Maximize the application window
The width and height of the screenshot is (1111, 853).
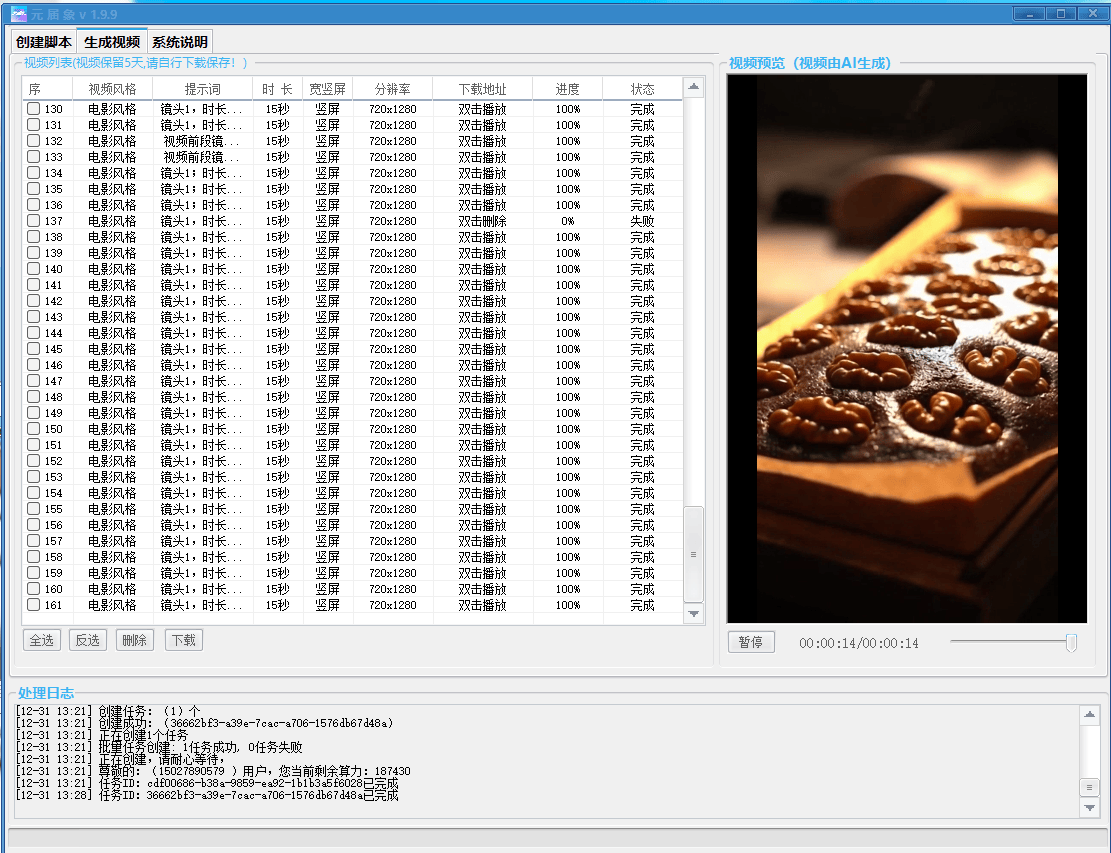pos(1060,13)
